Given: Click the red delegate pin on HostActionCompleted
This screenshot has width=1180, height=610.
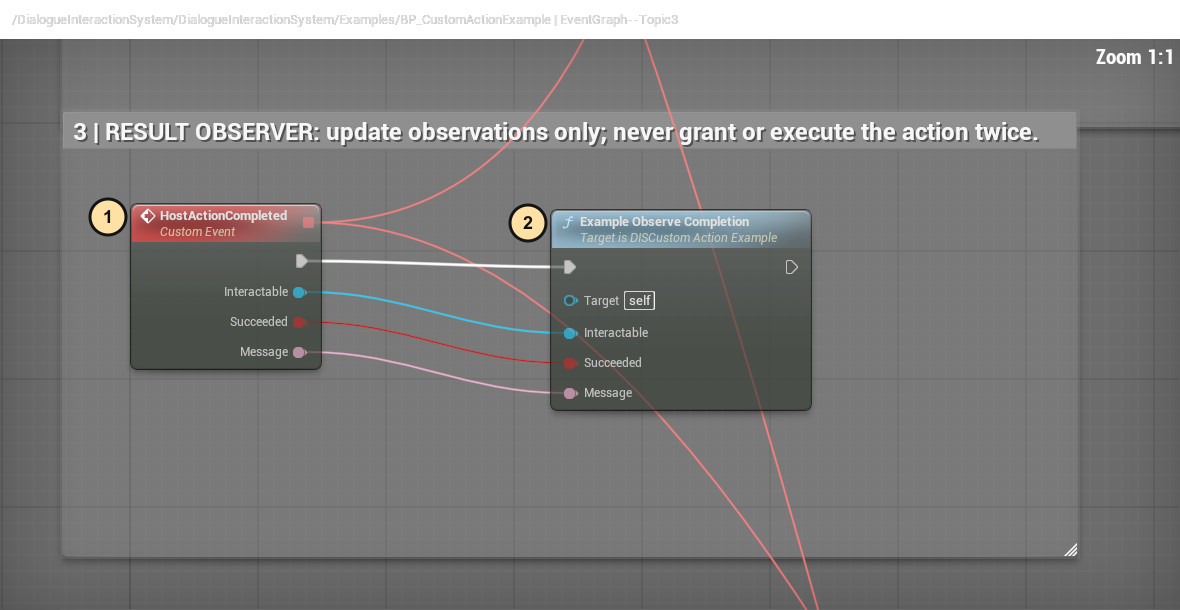Looking at the screenshot, I should pos(309,222).
